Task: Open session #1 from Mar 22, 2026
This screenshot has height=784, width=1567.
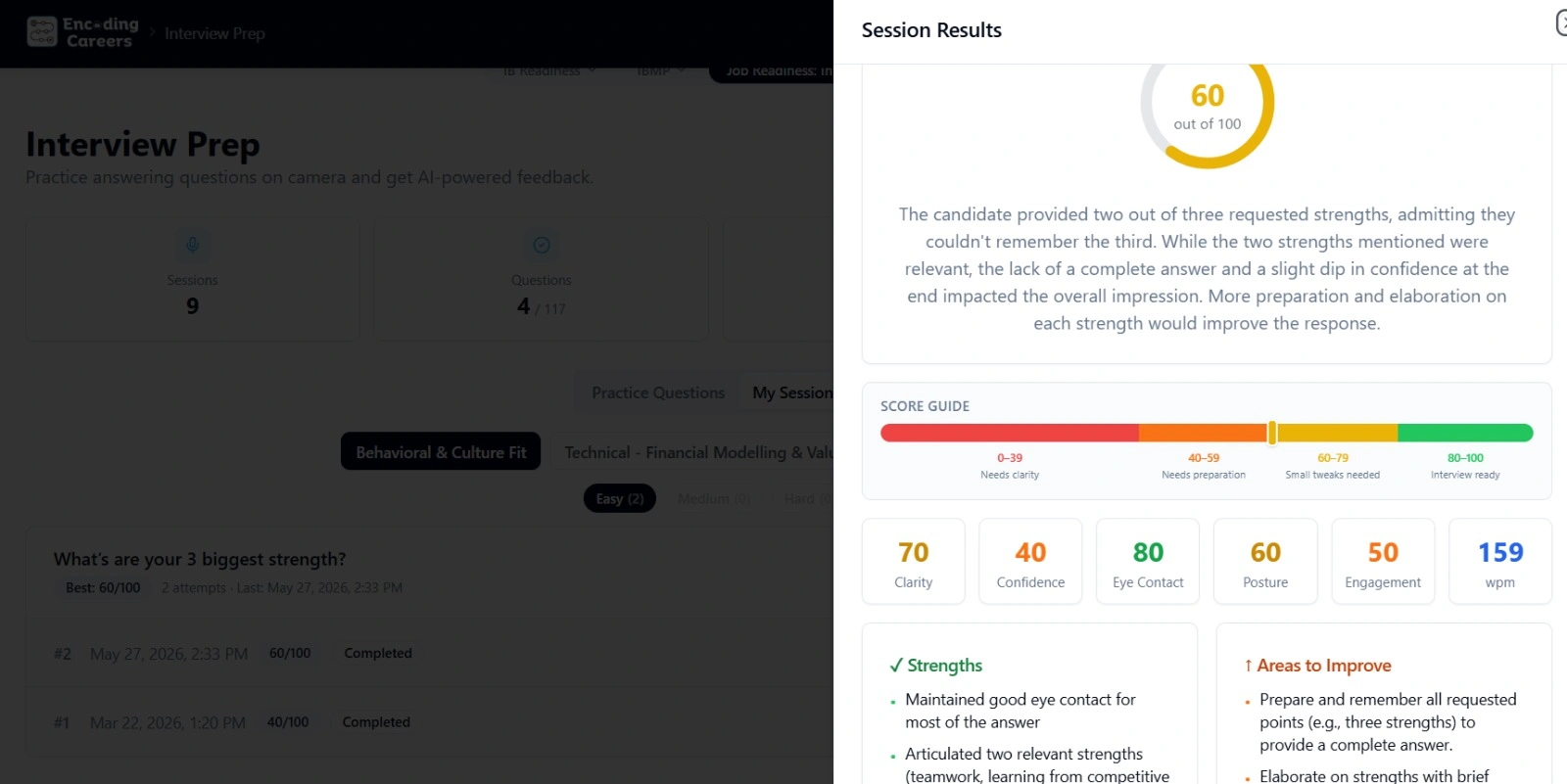Action: [x=430, y=722]
